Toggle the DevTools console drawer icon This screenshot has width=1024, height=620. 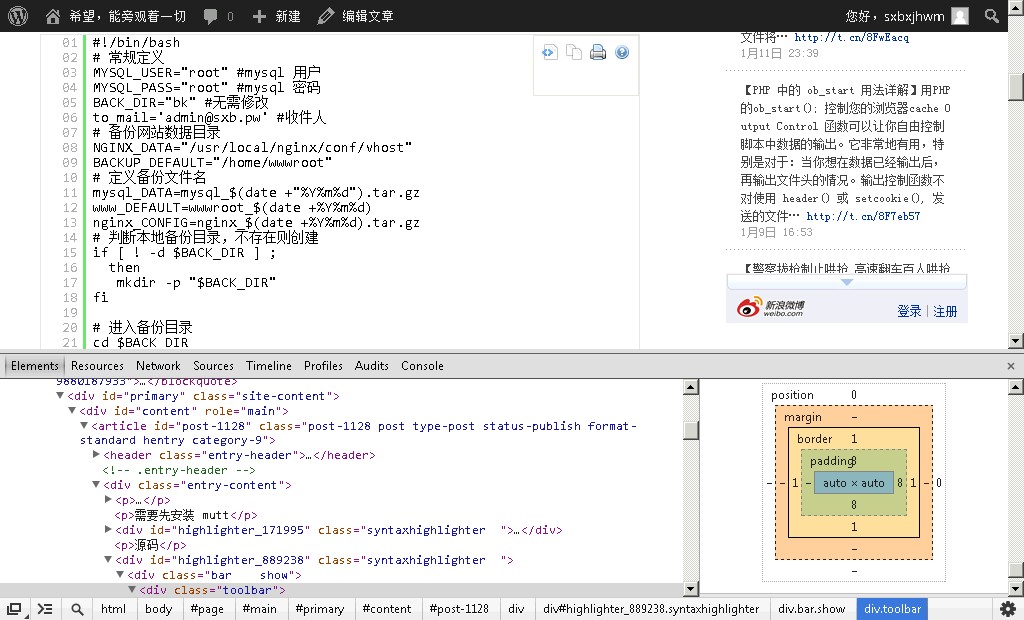click(x=45, y=608)
